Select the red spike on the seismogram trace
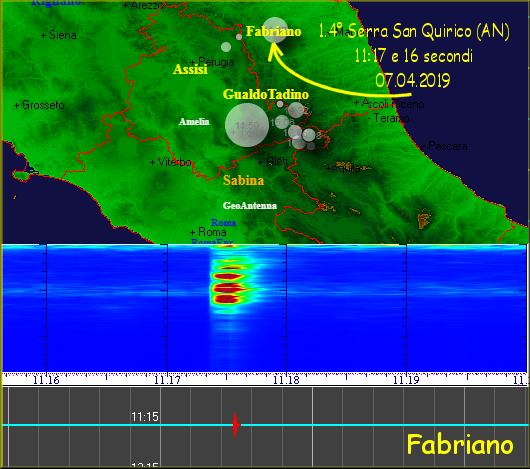The image size is (530, 469). [x=236, y=425]
